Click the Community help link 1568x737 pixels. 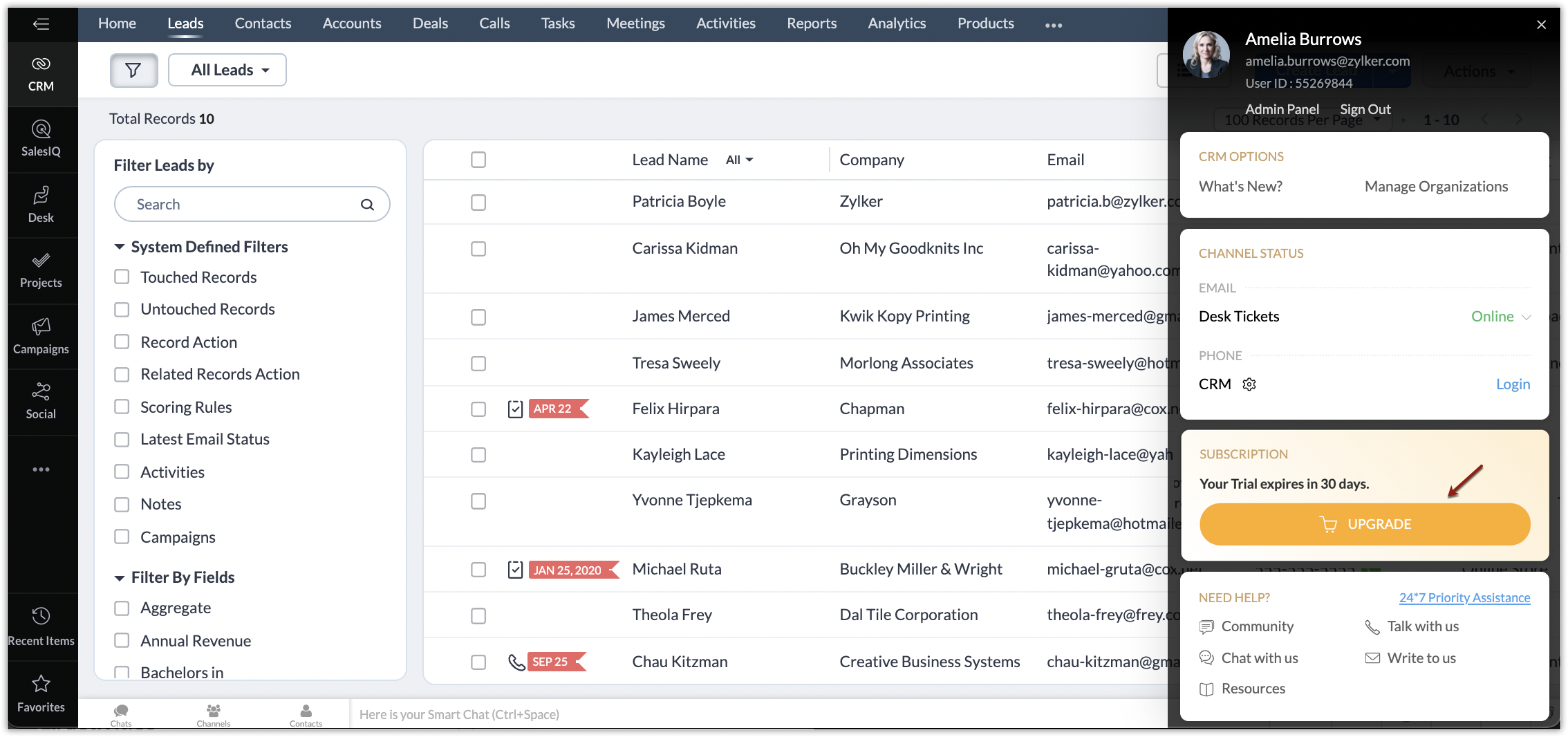tap(1247, 626)
